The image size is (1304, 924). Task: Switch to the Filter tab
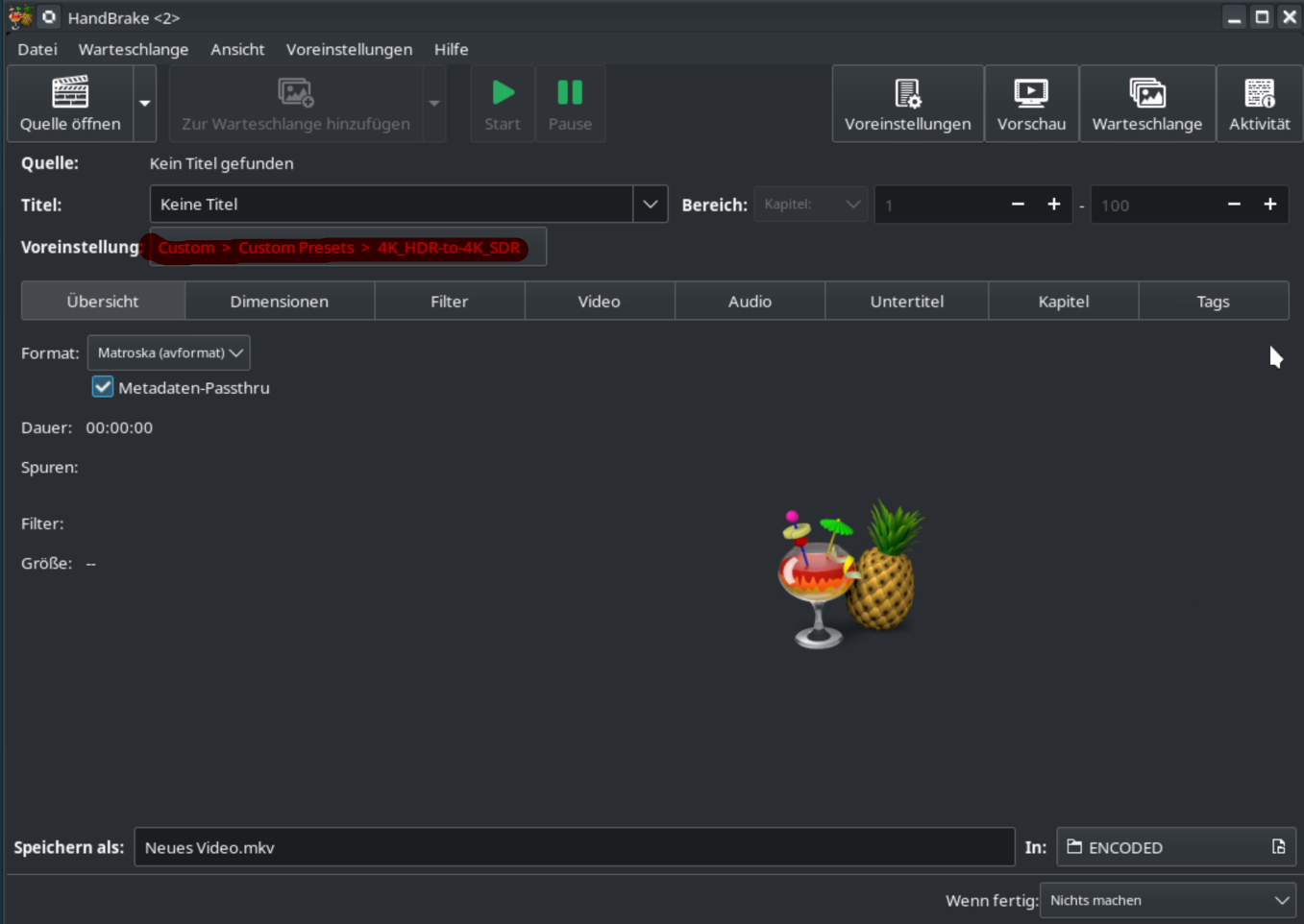pyautogui.click(x=450, y=301)
